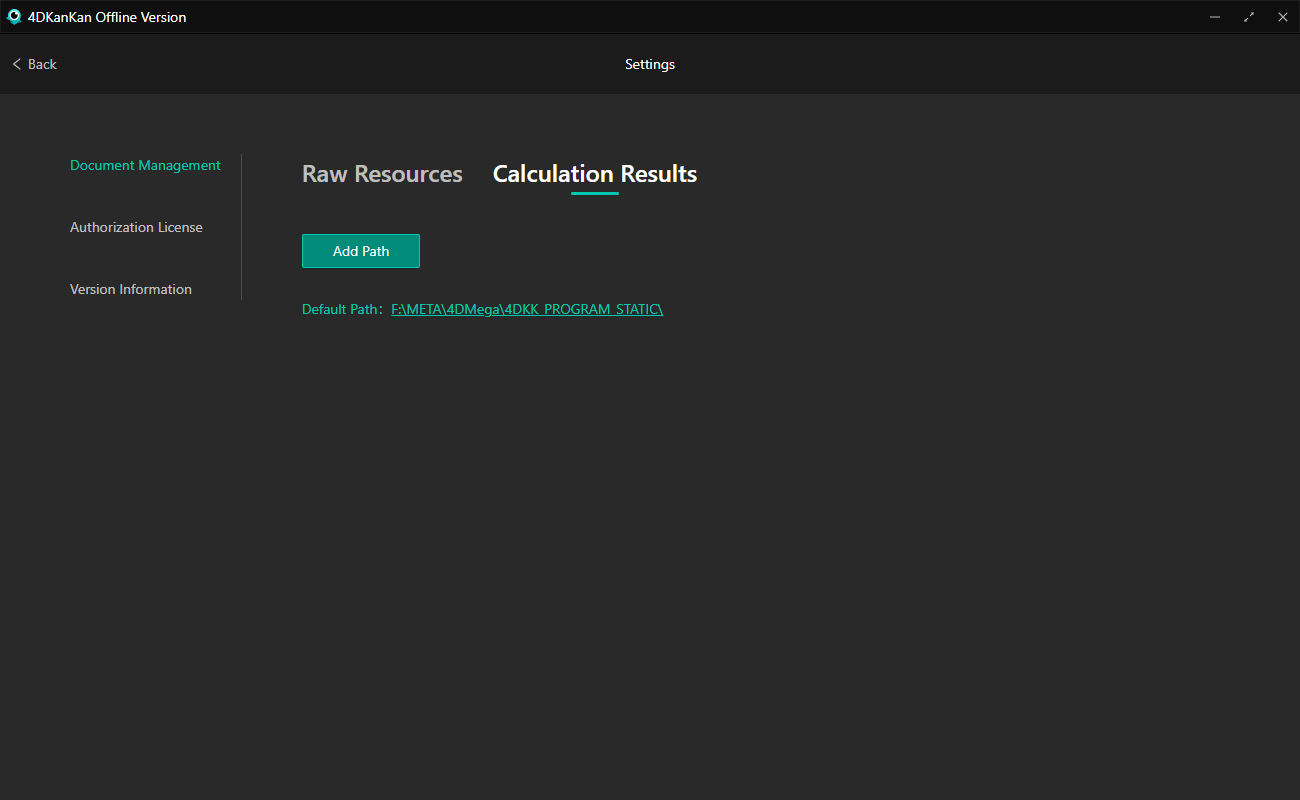The height and width of the screenshot is (800, 1300).
Task: Select the Calculation Results tab
Action: tap(594, 174)
